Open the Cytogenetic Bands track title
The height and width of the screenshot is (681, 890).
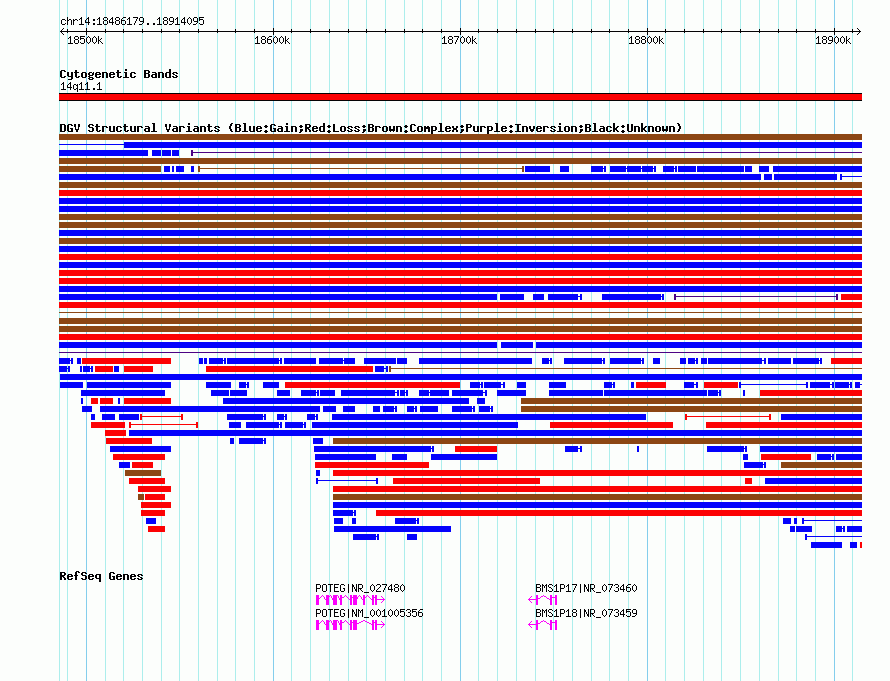tap(119, 74)
